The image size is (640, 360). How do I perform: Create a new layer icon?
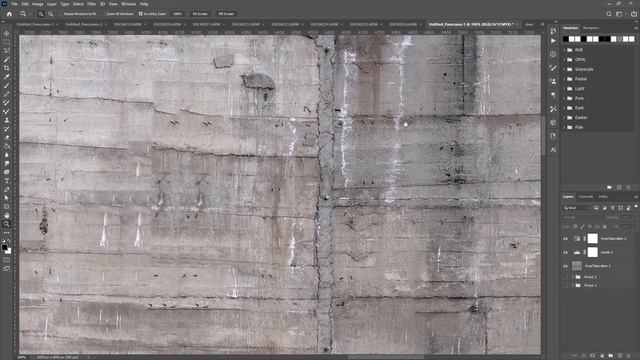coord(620,356)
